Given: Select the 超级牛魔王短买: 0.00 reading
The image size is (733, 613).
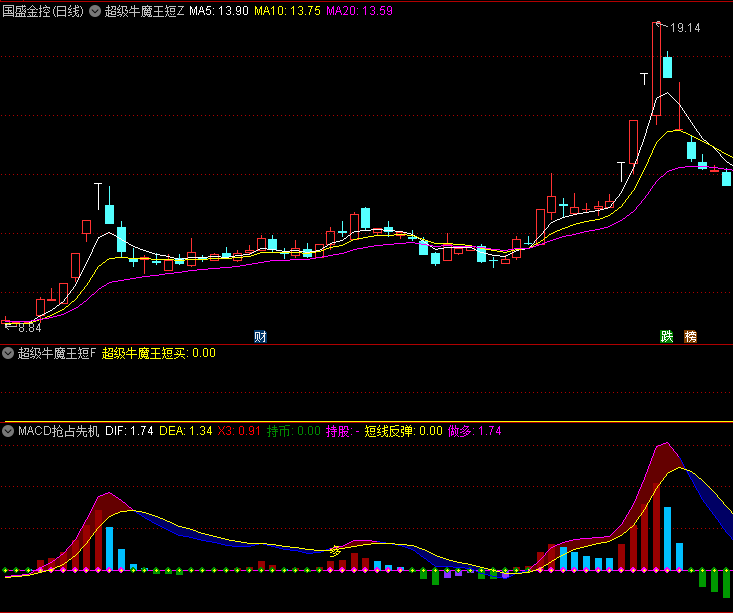Looking at the screenshot, I should point(159,353).
